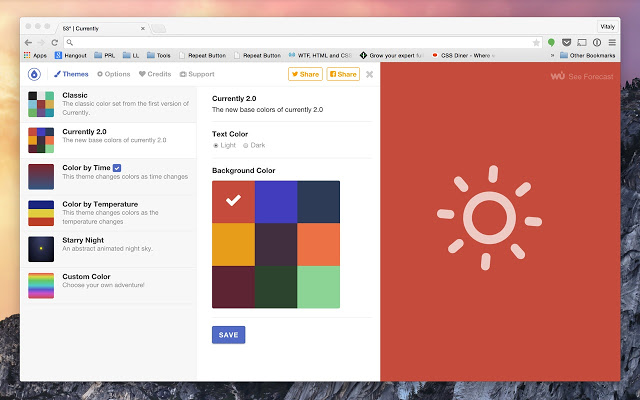Show hidden bookmarks with the overflow chevron

tap(552, 55)
